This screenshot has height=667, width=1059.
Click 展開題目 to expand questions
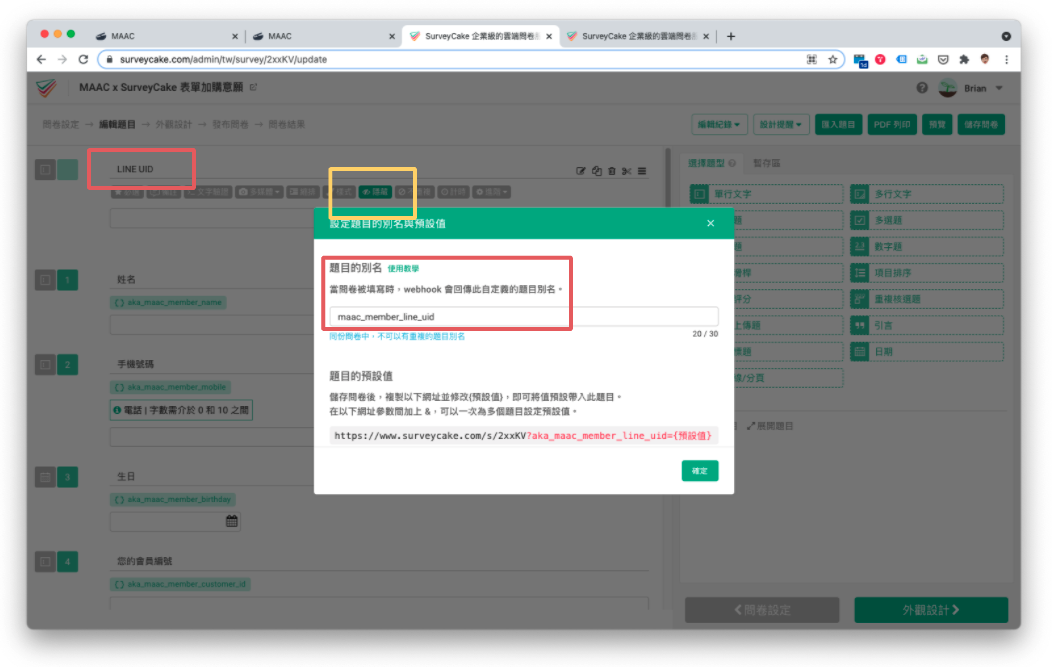770,427
